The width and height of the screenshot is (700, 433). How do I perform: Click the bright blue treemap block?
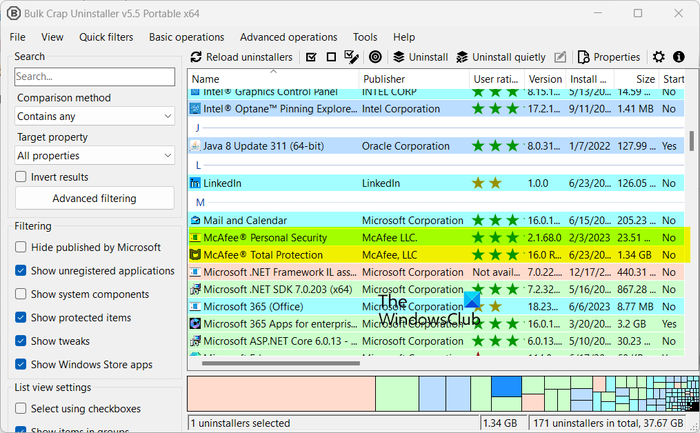pyautogui.click(x=506, y=386)
